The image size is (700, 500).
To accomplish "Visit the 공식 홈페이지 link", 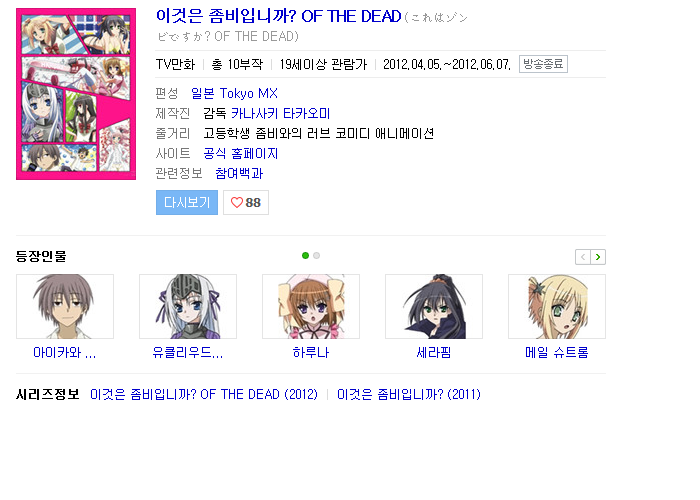I will tap(241, 154).
